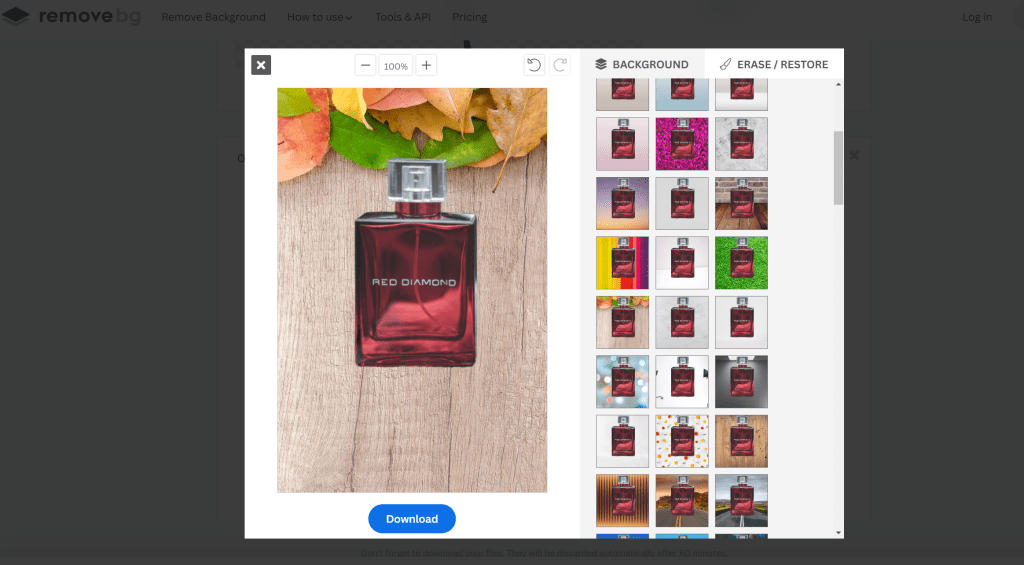The height and width of the screenshot is (565, 1024).
Task: Click the blue Download button
Action: coord(411,519)
